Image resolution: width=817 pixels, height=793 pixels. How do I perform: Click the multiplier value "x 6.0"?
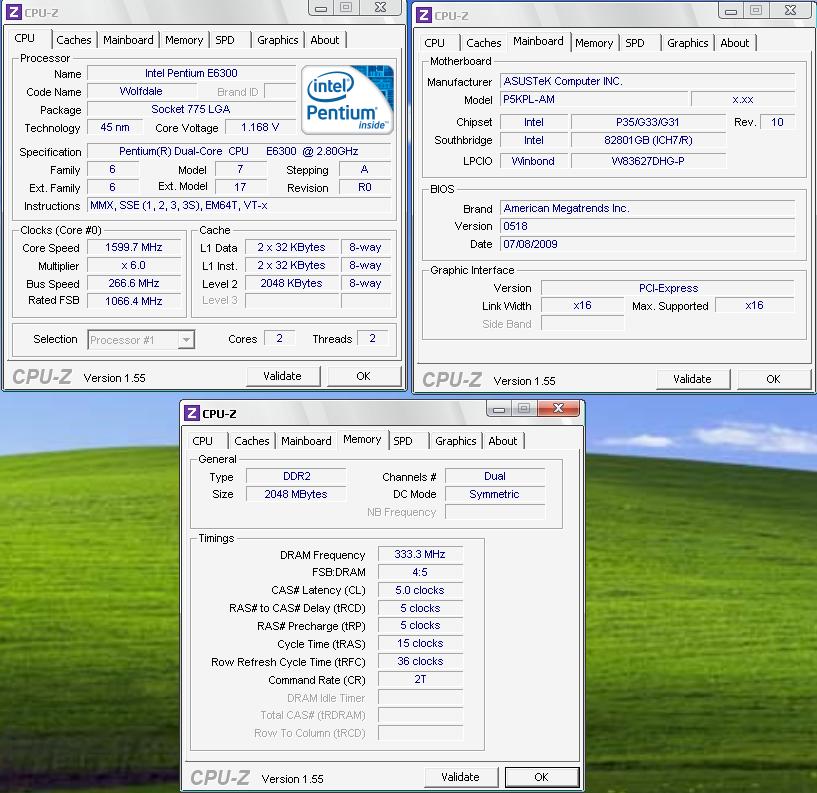coord(134,266)
